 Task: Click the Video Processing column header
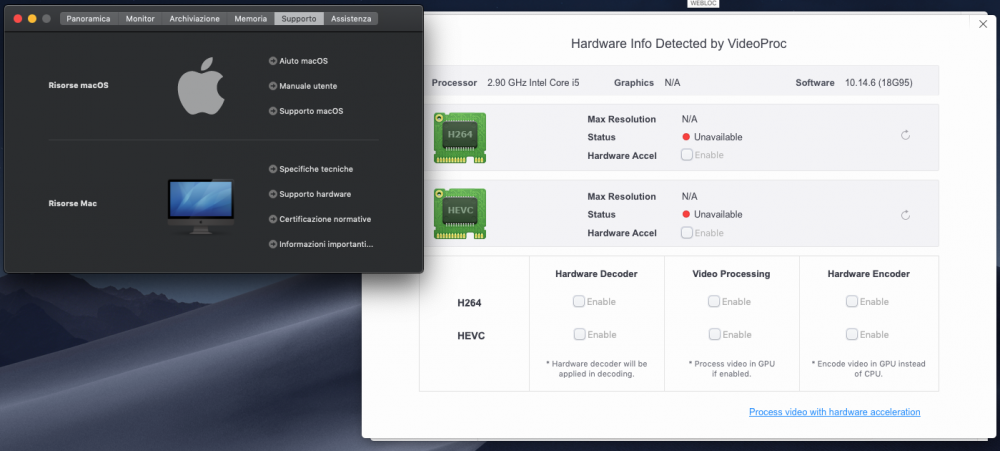point(732,274)
